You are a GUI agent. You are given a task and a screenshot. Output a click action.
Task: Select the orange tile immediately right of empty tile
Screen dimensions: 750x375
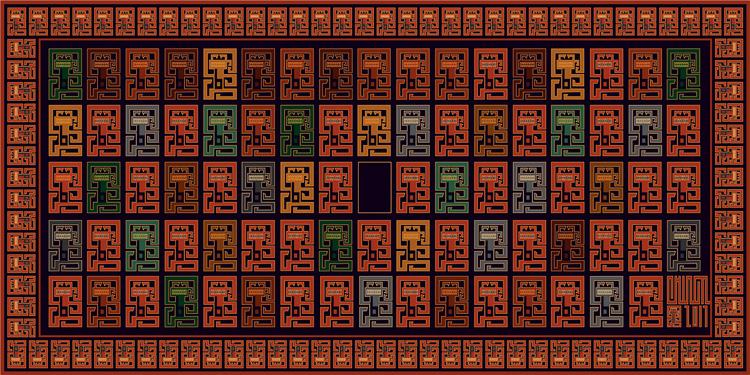(413, 188)
